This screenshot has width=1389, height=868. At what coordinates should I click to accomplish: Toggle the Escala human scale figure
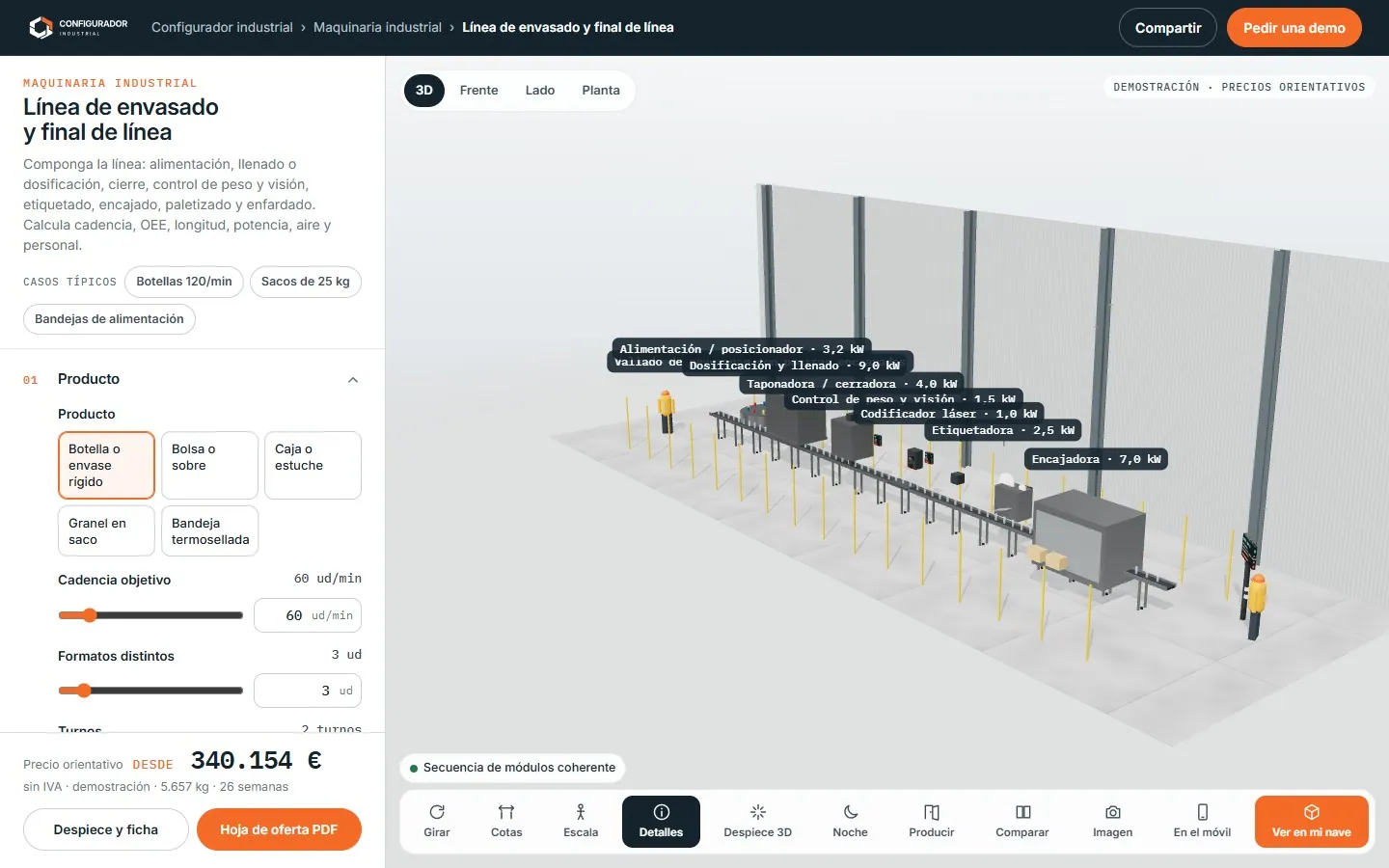click(581, 822)
